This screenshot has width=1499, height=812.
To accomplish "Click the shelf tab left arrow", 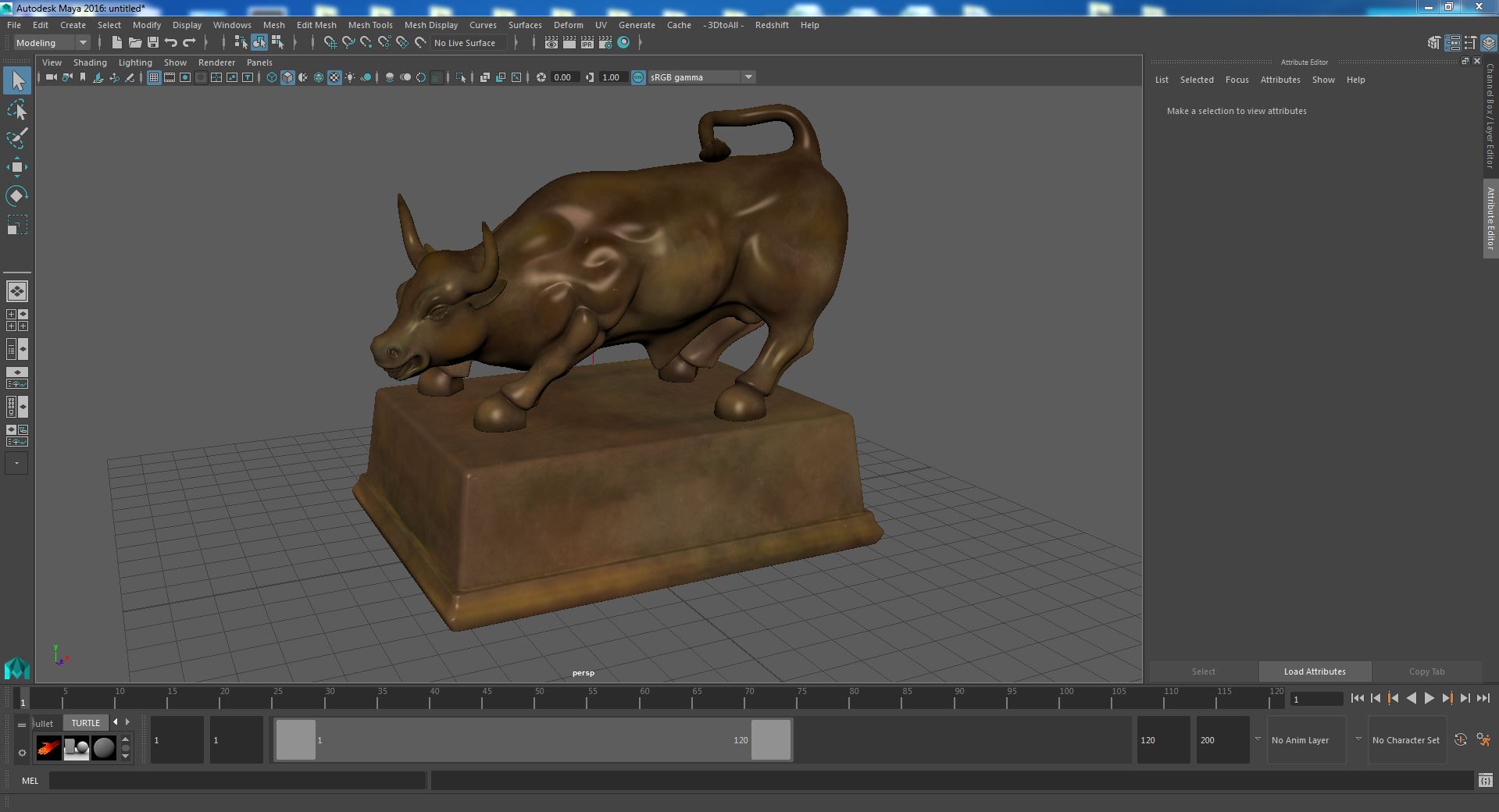I will [116, 722].
